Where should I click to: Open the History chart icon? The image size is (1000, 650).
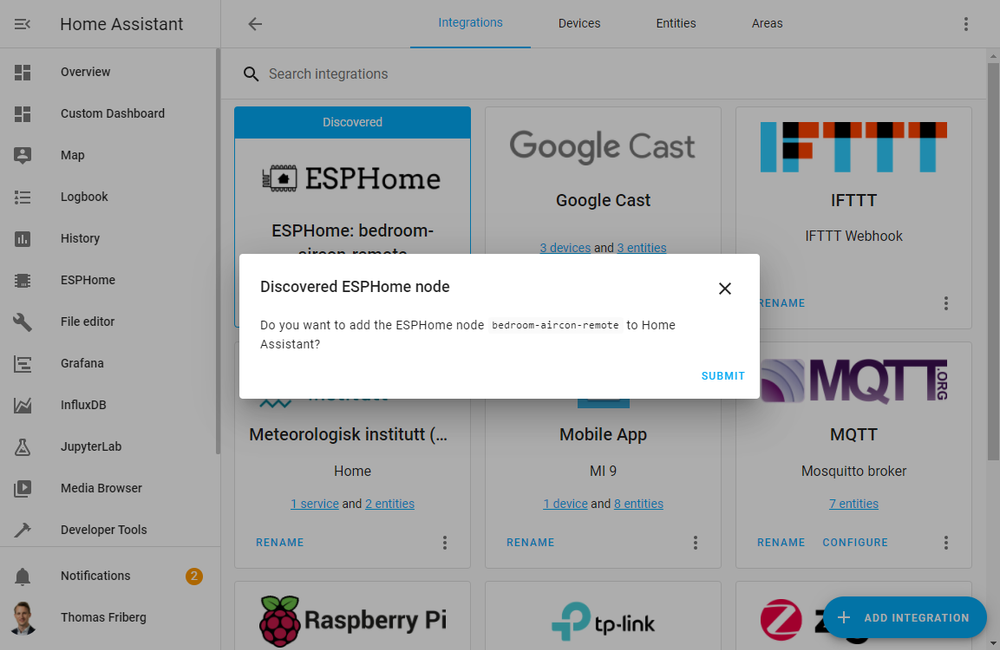(22, 239)
